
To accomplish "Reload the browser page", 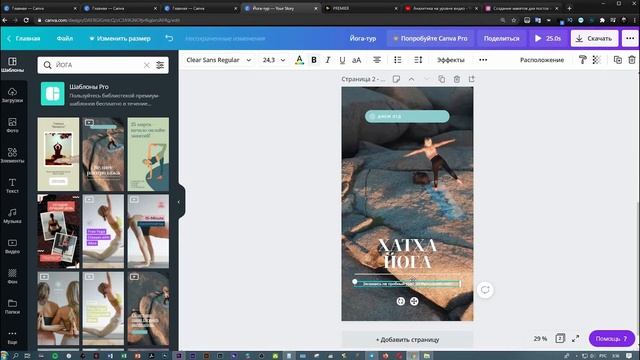I will pyautogui.click(x=26, y=20).
